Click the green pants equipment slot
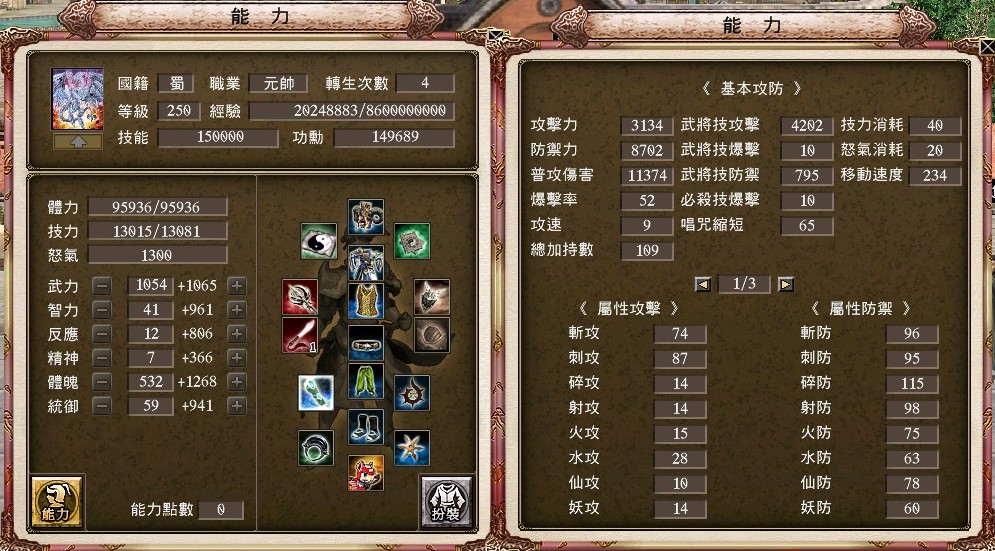 (366, 381)
